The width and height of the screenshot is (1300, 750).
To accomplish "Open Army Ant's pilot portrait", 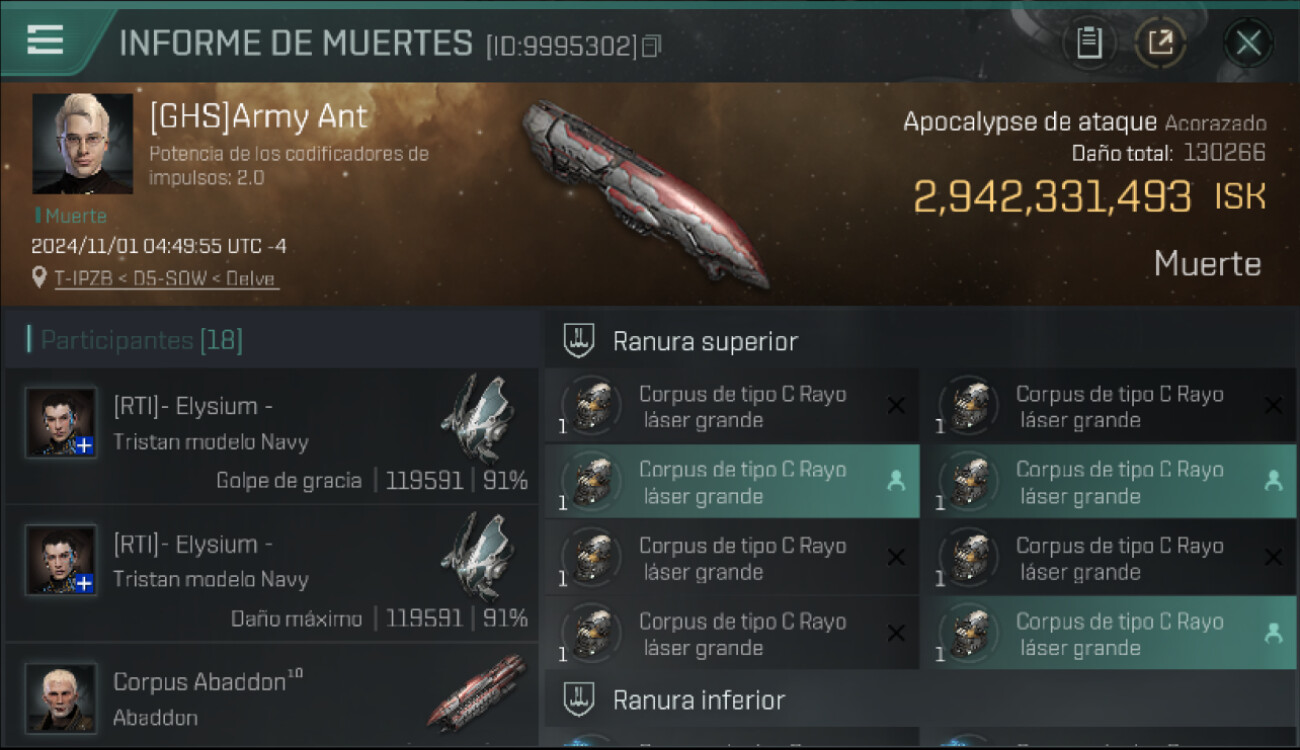I will click(82, 143).
